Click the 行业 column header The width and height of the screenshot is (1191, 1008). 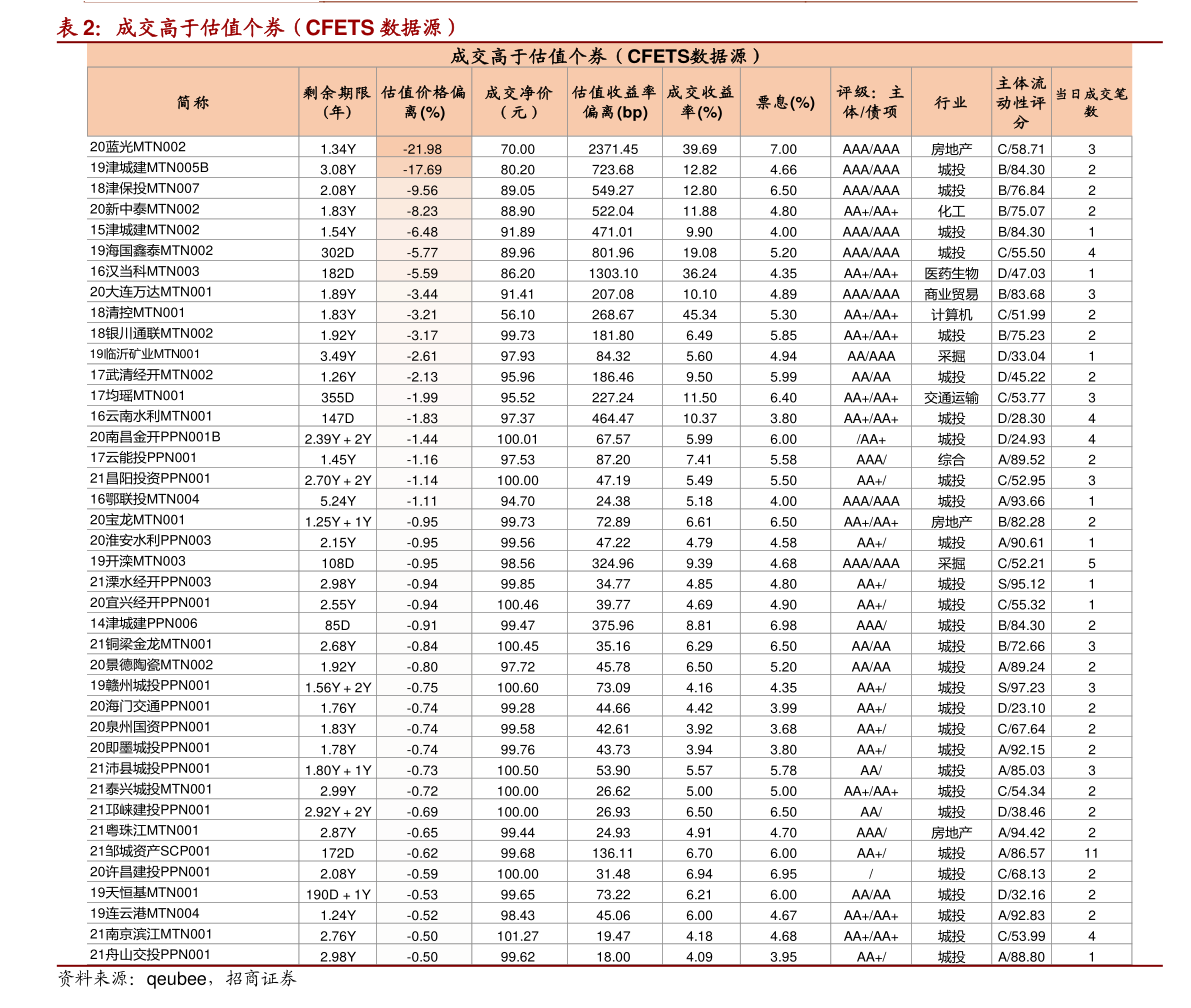pyautogui.click(x=951, y=103)
